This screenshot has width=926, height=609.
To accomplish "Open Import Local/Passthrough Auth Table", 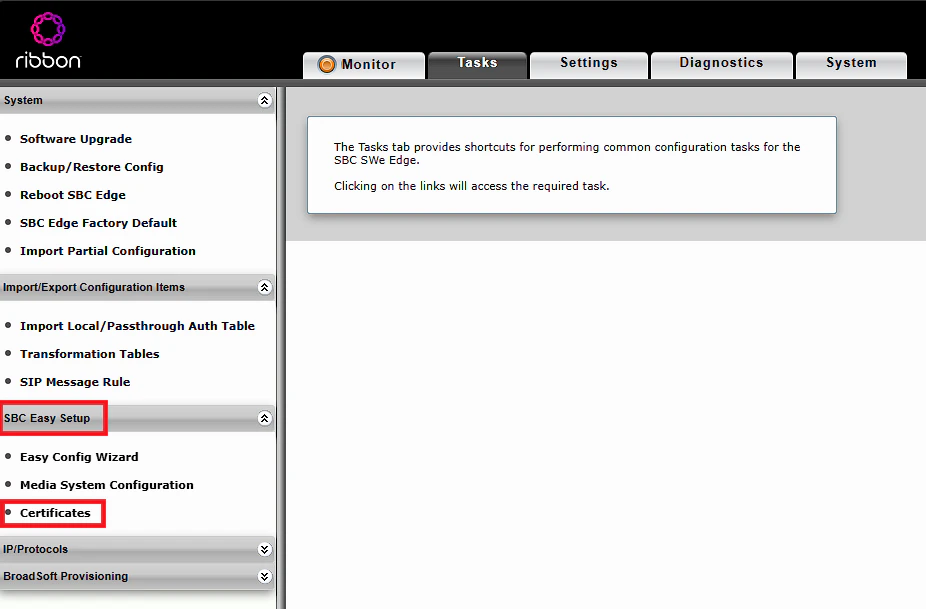I will pyautogui.click(x=137, y=326).
